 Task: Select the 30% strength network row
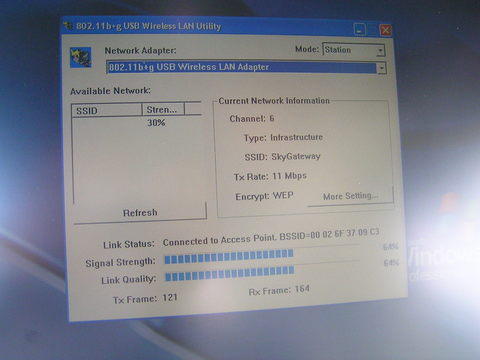point(137,123)
